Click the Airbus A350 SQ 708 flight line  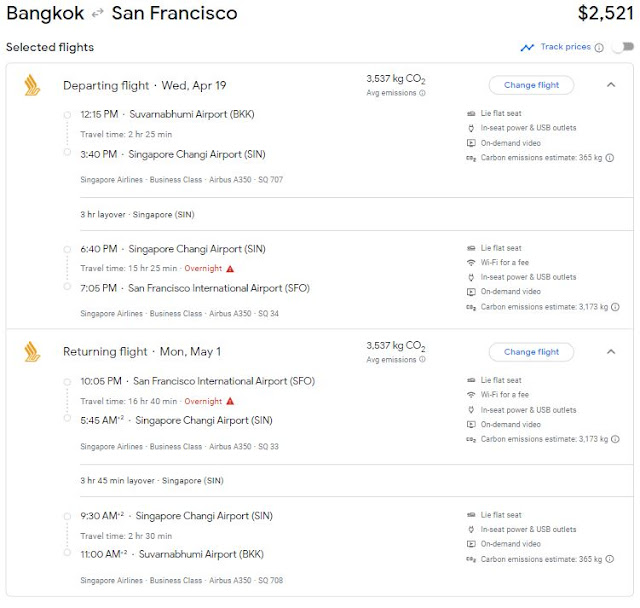[x=181, y=580]
